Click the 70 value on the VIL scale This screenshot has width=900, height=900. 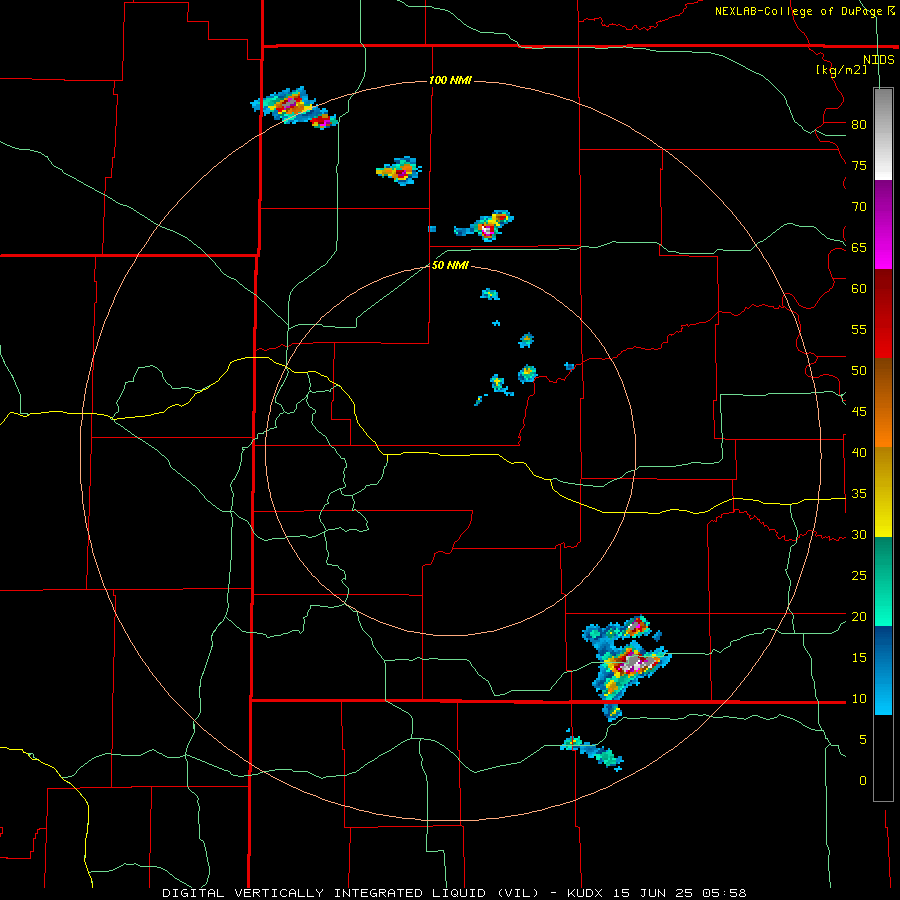tap(859, 207)
